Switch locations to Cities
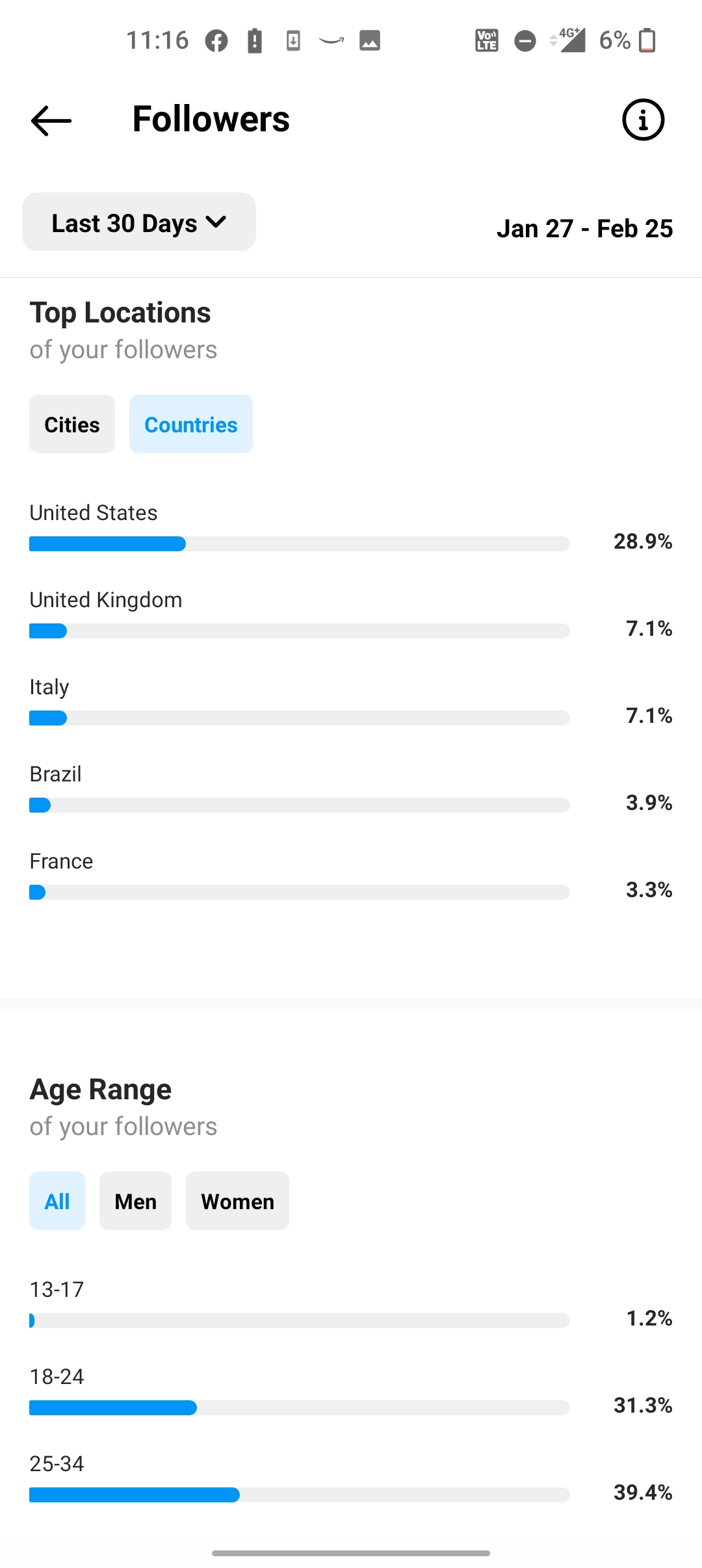Viewport: 702px width, 1568px height. [72, 424]
